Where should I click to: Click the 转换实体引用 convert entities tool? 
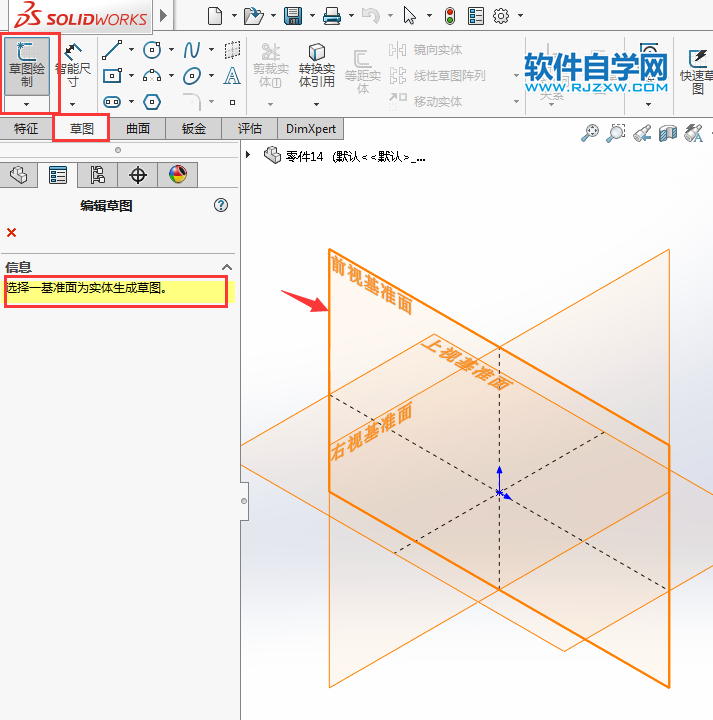[317, 65]
